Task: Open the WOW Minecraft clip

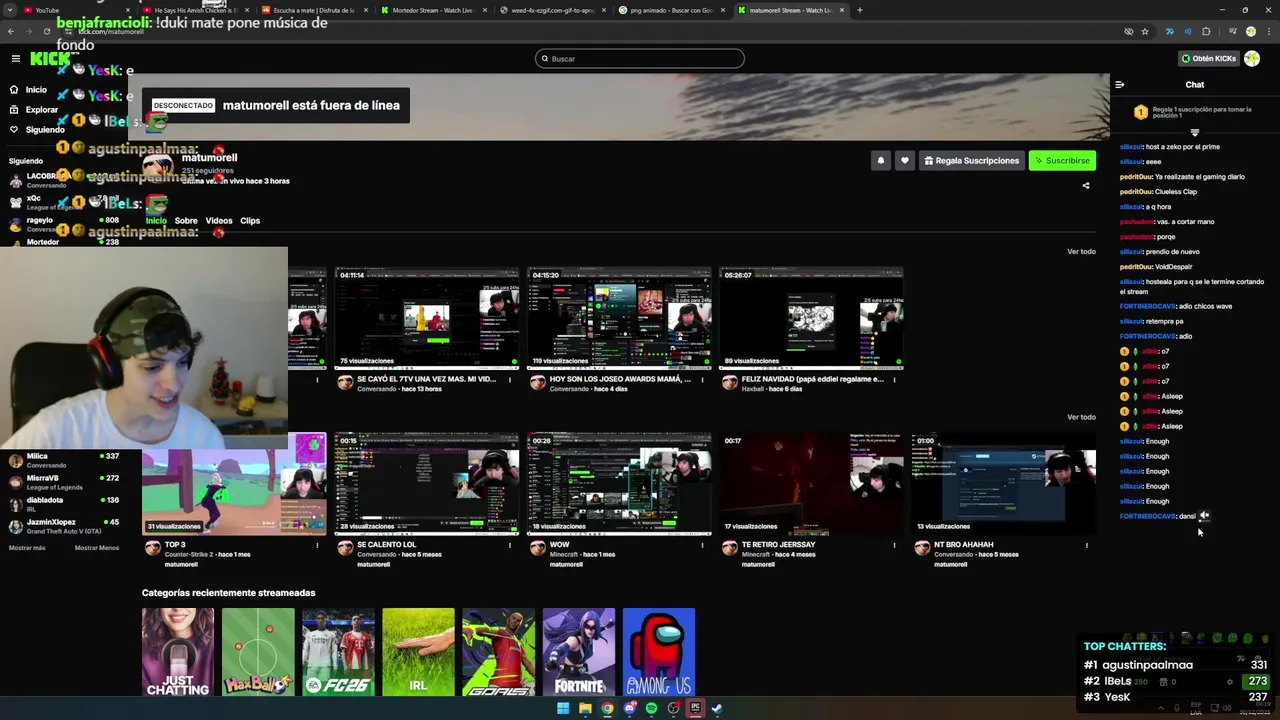Action: [x=619, y=484]
